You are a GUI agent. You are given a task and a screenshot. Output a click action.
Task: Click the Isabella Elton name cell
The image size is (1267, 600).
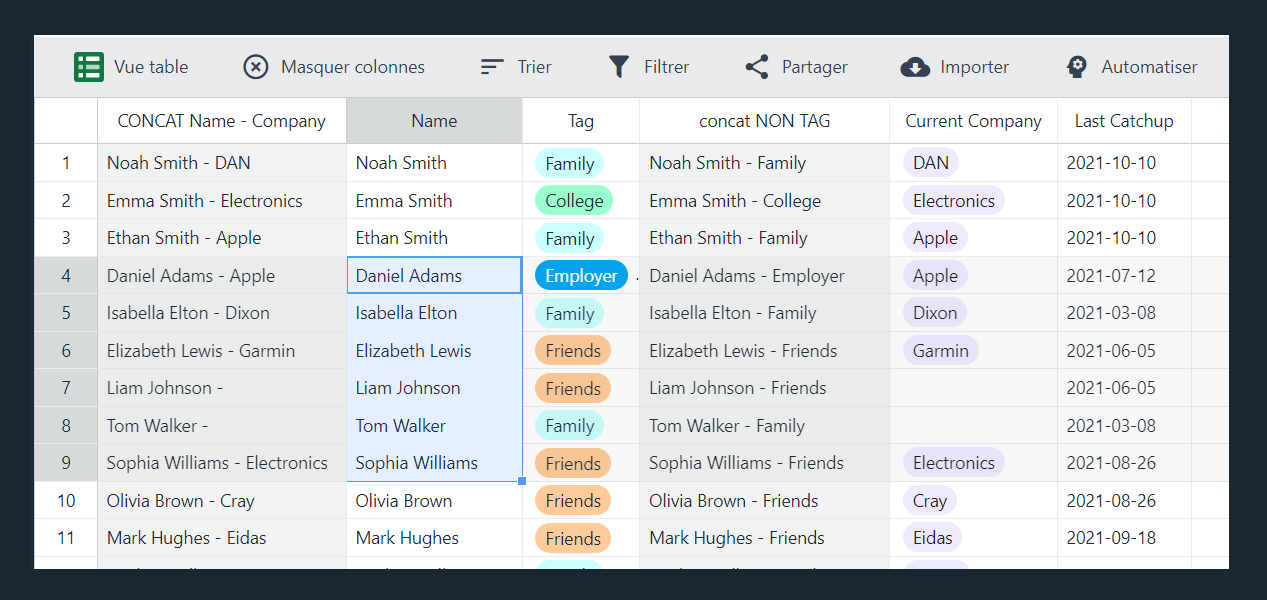434,313
